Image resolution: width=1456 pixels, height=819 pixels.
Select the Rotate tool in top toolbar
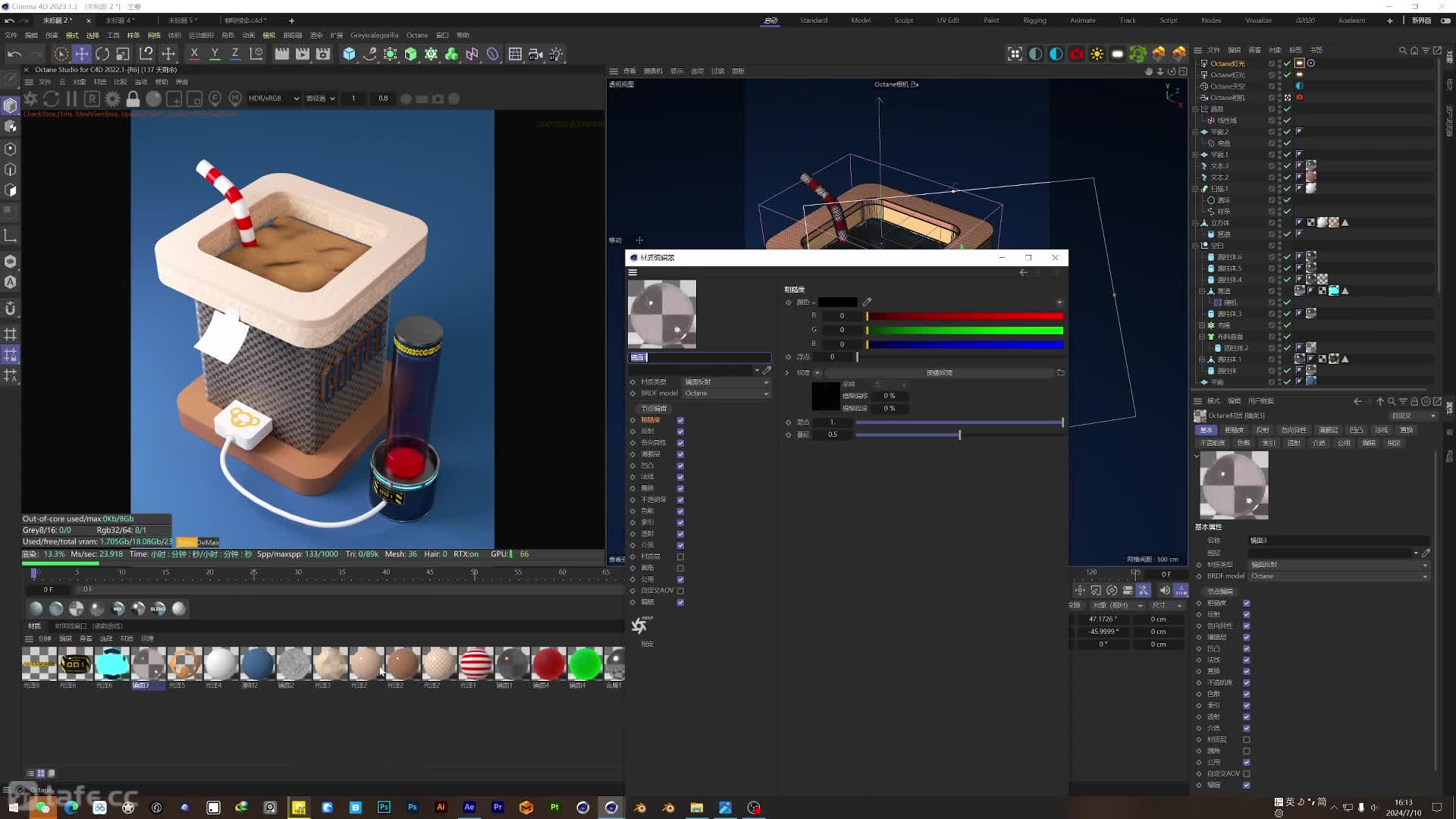(x=102, y=54)
